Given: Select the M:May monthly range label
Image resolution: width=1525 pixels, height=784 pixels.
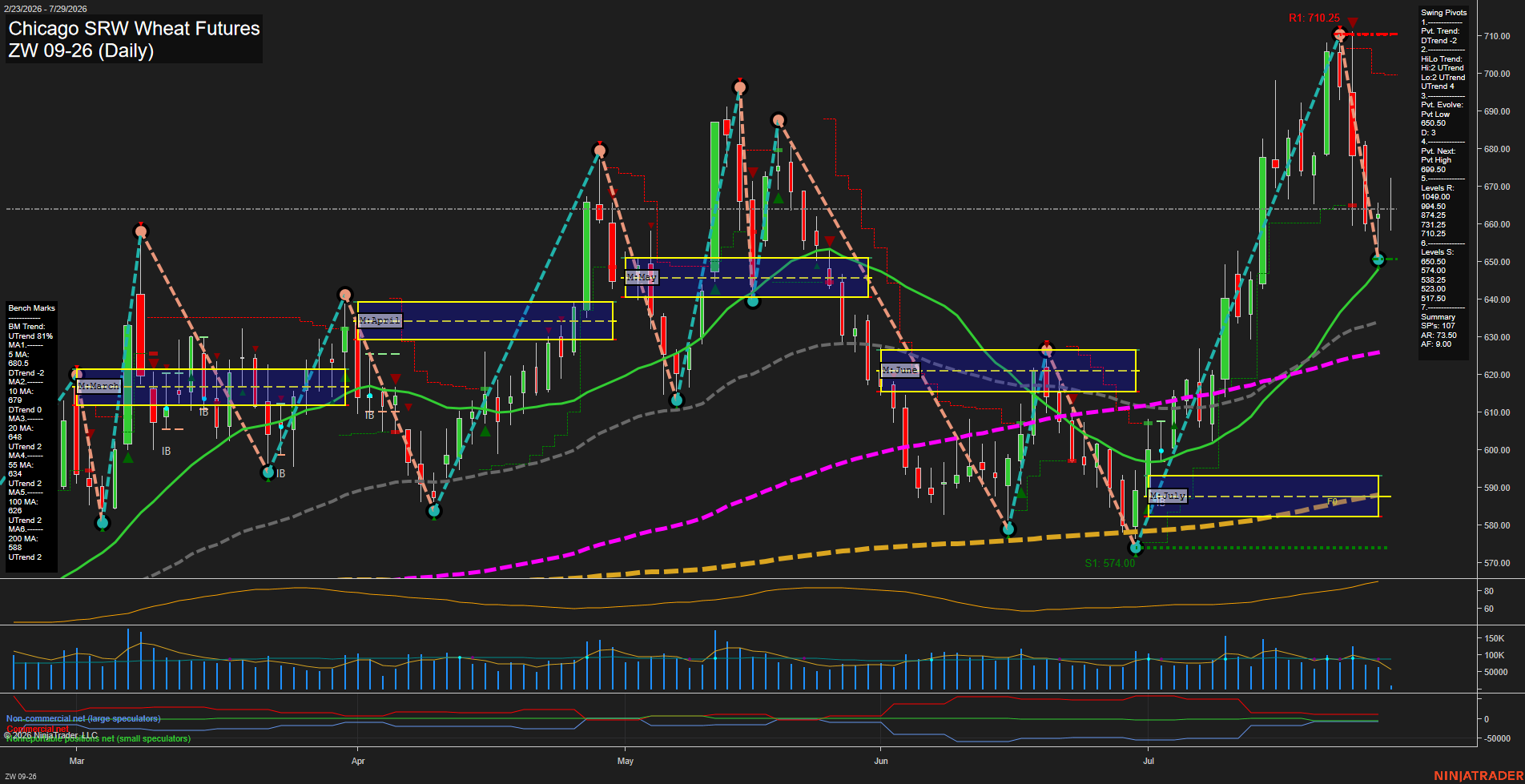Looking at the screenshot, I should click(642, 277).
